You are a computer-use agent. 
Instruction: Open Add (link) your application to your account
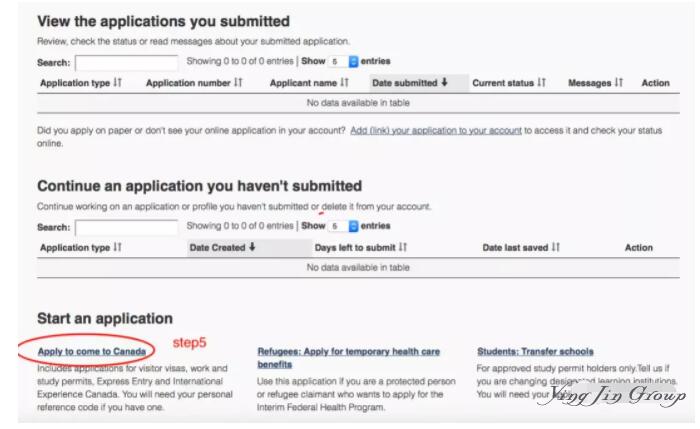click(436, 131)
